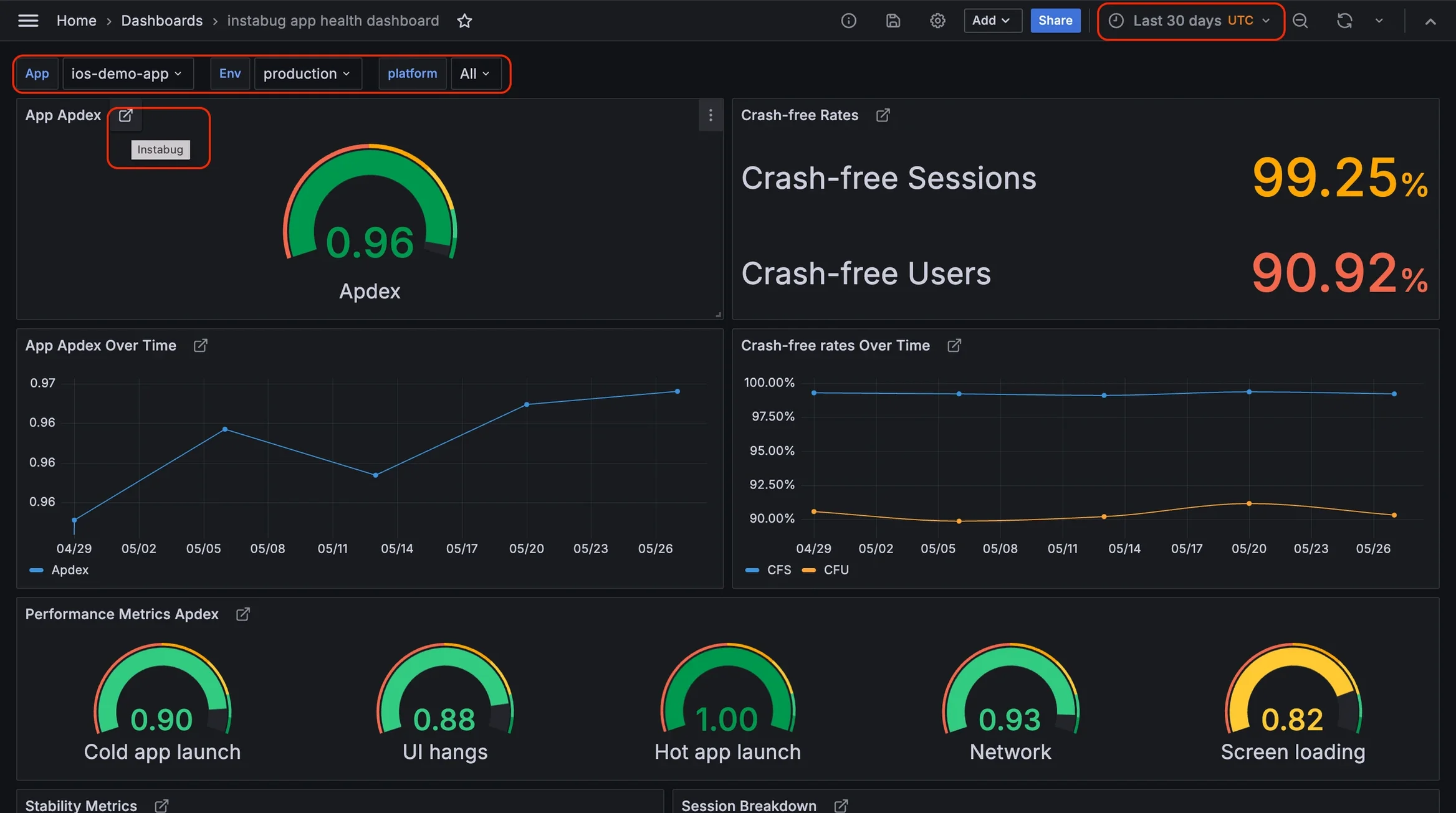Screen dimensions: 1456x813
Task: Open Last 30 days time picker
Action: [x=1190, y=21]
